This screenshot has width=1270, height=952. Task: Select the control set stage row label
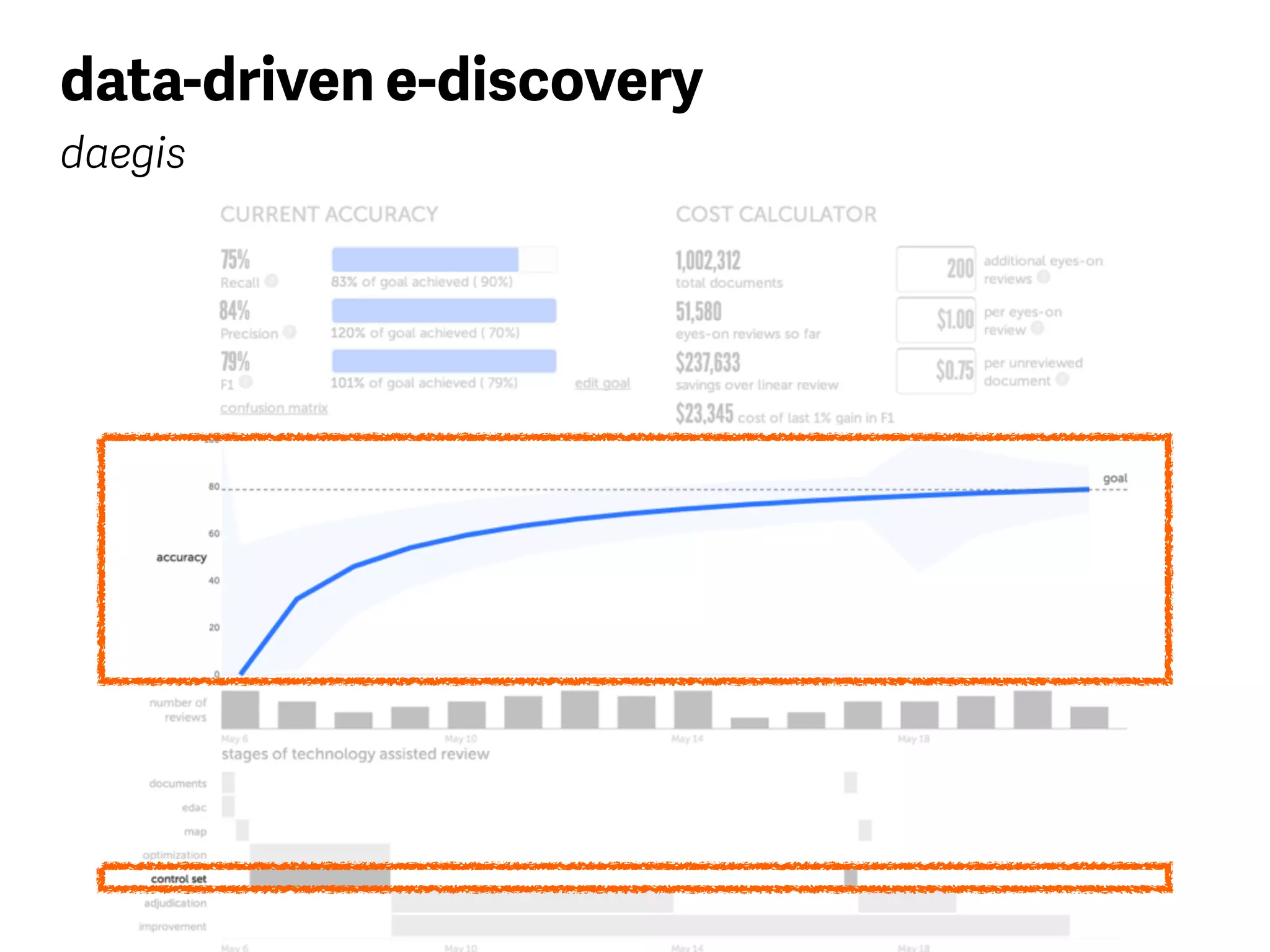pos(179,879)
